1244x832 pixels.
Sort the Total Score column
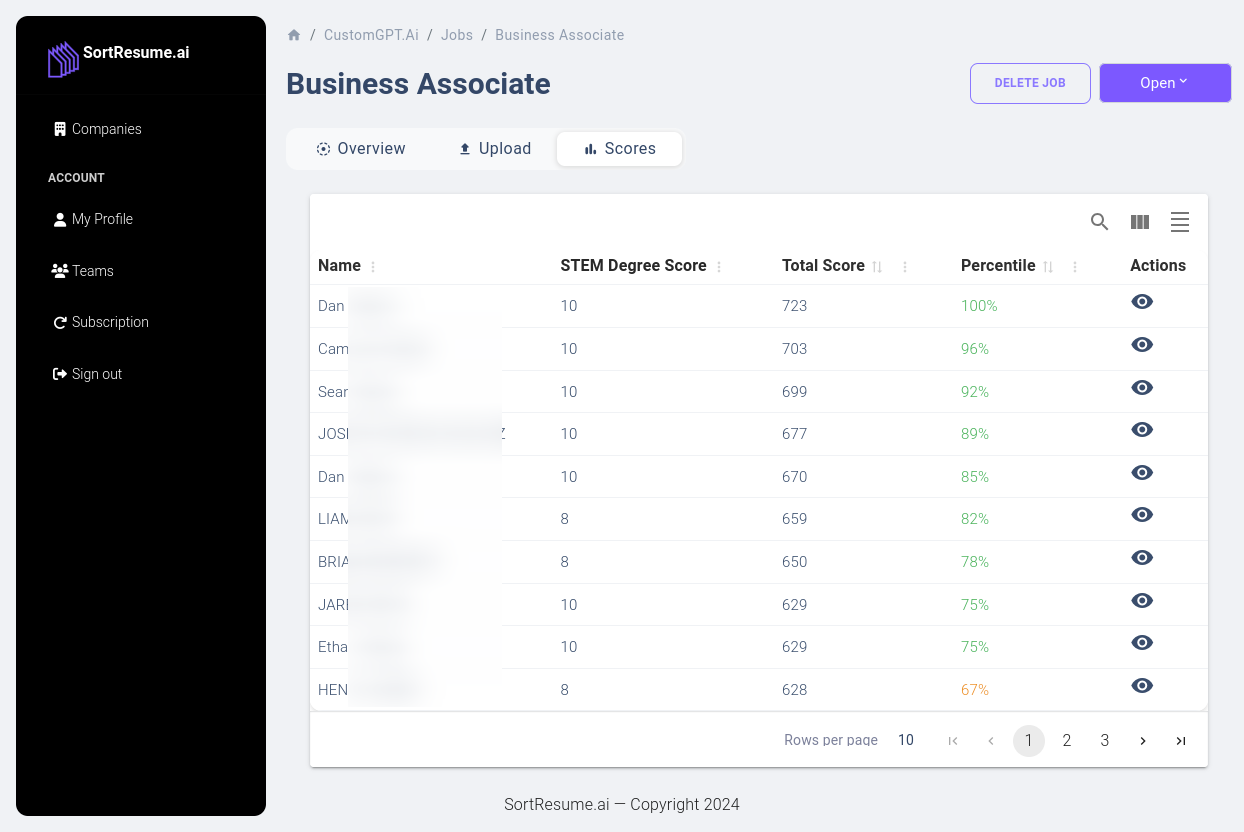click(877, 266)
